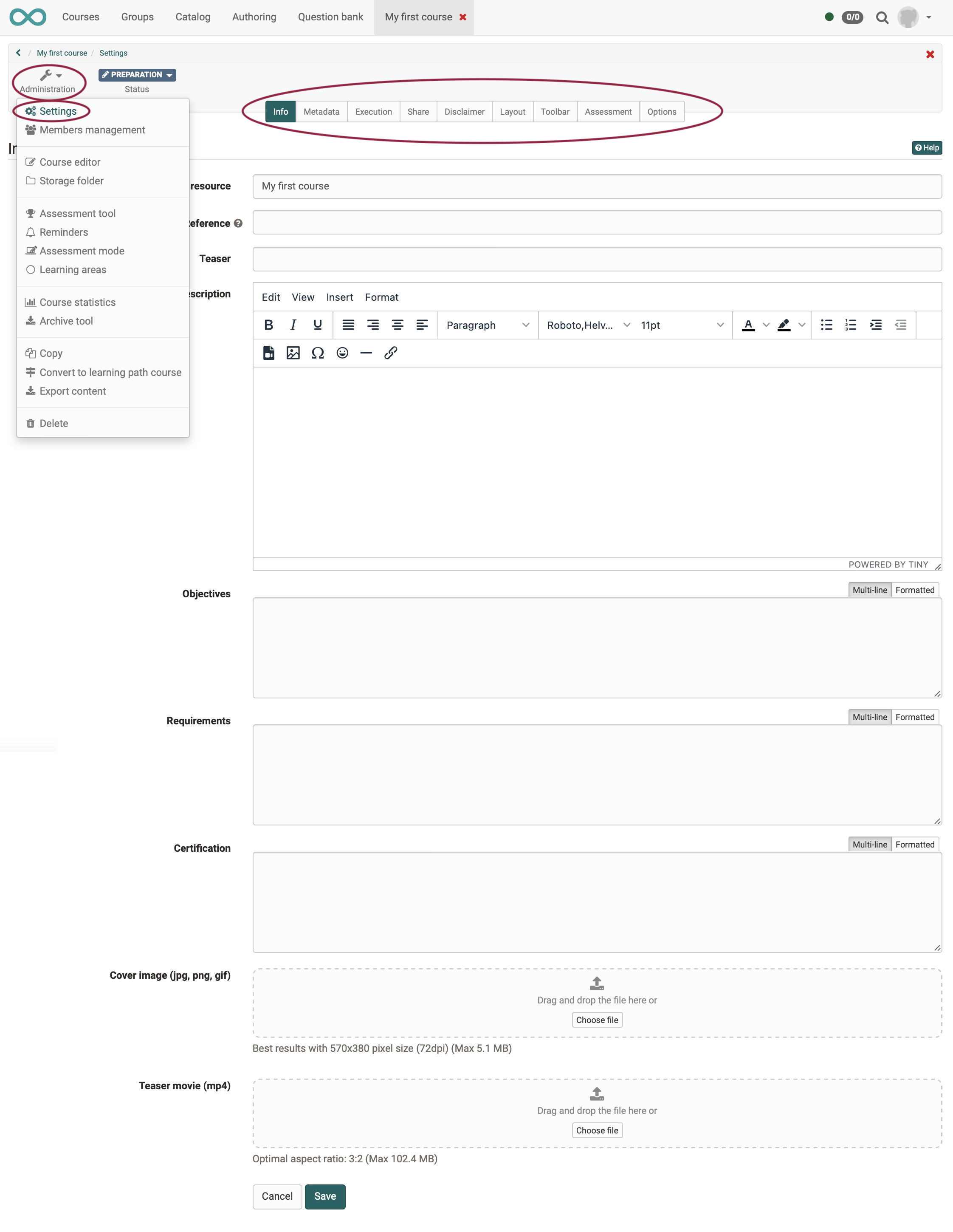Click the Italic formatting icon

coord(293,325)
